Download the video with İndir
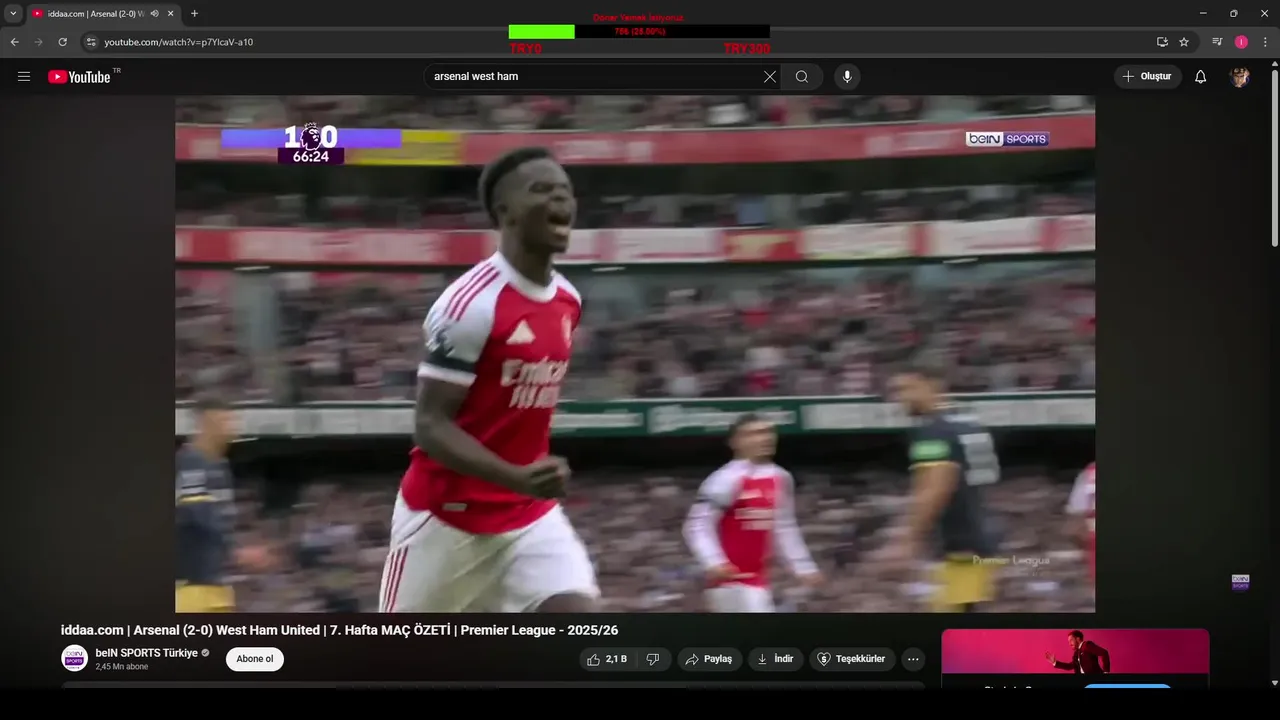Screen dimensions: 1280x720 click(x=775, y=659)
